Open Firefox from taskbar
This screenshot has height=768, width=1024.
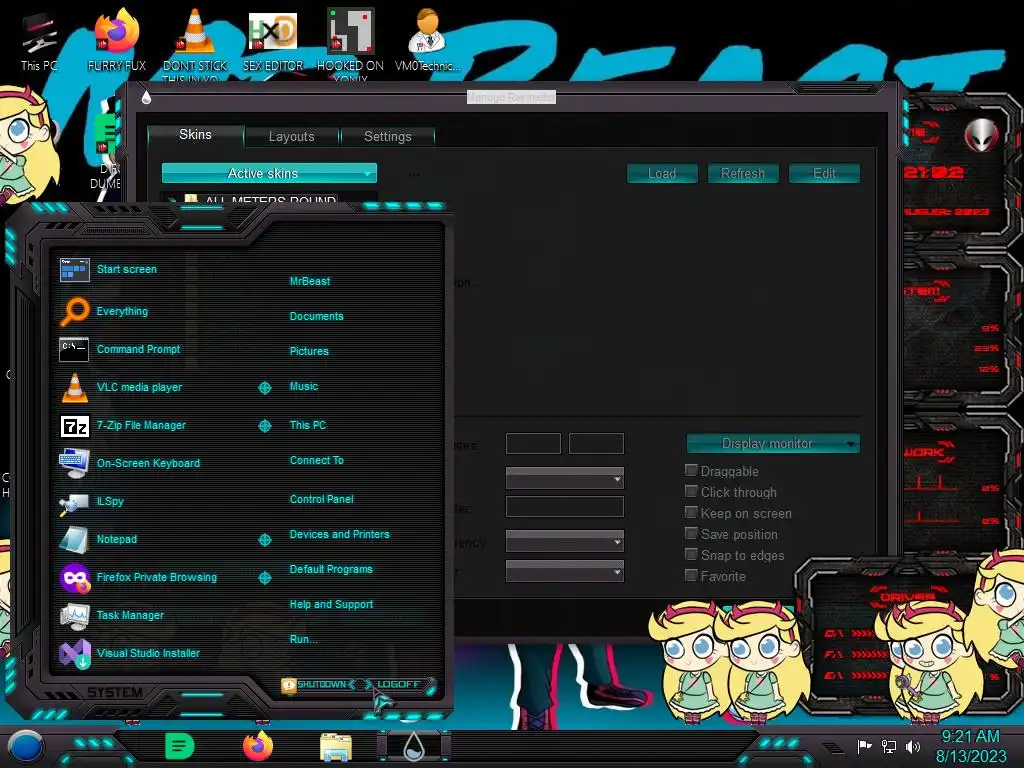258,746
